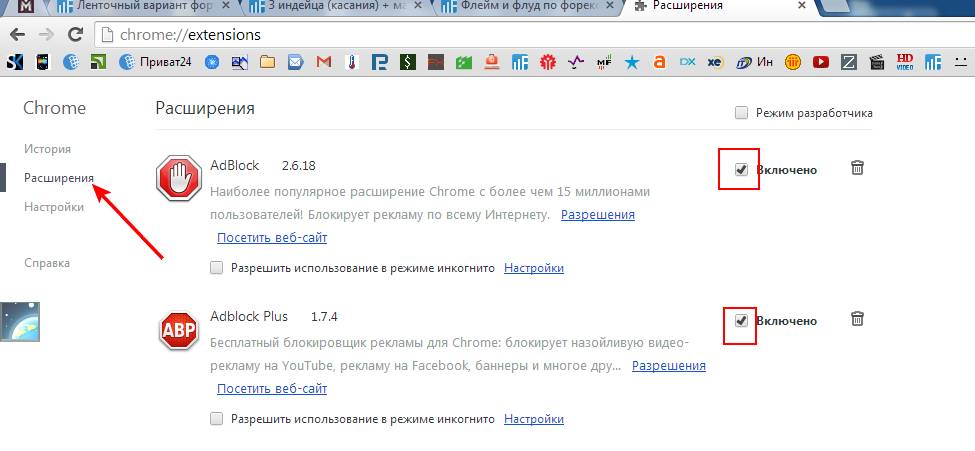The height and width of the screenshot is (451, 975).
Task: Remove Adblock Plus with its trash icon
Action: pos(857,319)
